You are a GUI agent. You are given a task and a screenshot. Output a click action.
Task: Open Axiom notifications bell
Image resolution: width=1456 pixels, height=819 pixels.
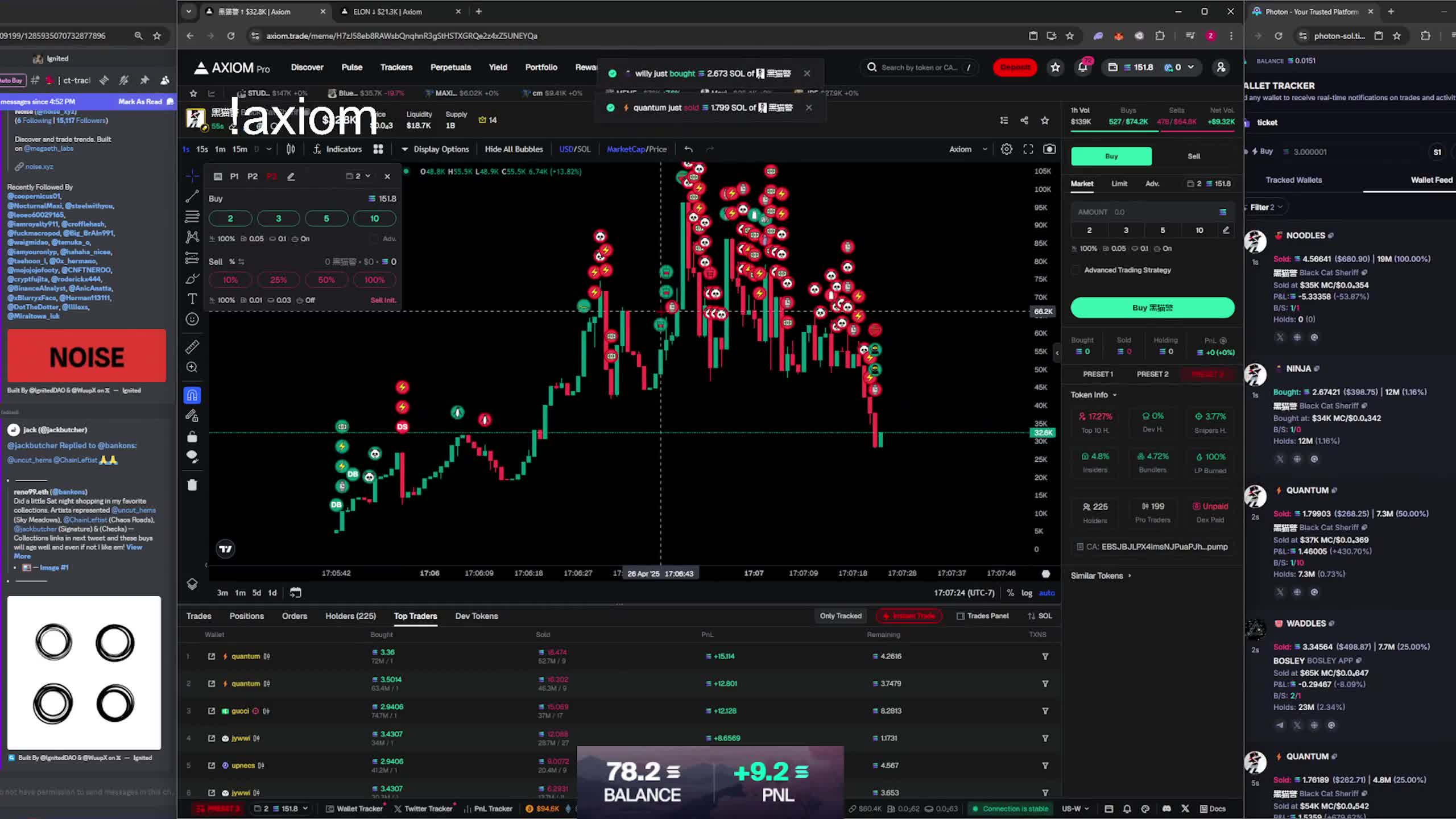(x=1083, y=67)
